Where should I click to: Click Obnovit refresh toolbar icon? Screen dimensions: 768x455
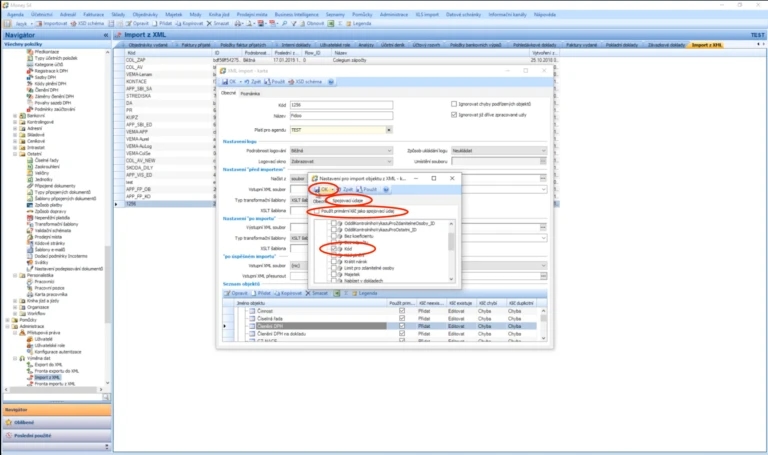pos(312,24)
